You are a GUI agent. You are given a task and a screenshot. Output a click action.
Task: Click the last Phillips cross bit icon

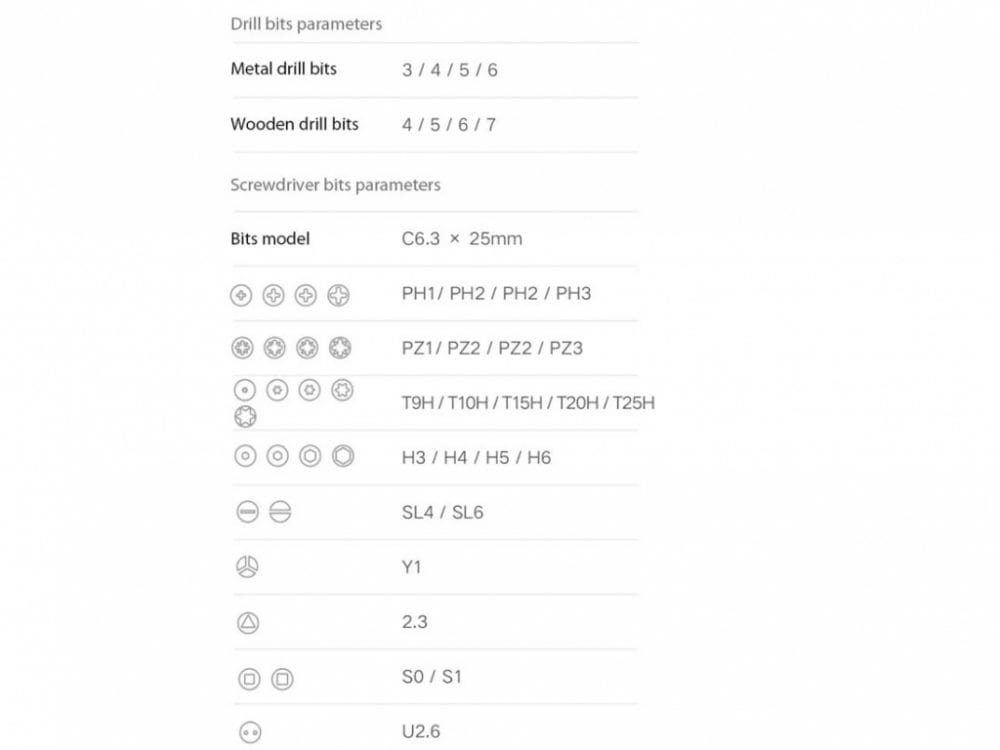(x=342, y=295)
